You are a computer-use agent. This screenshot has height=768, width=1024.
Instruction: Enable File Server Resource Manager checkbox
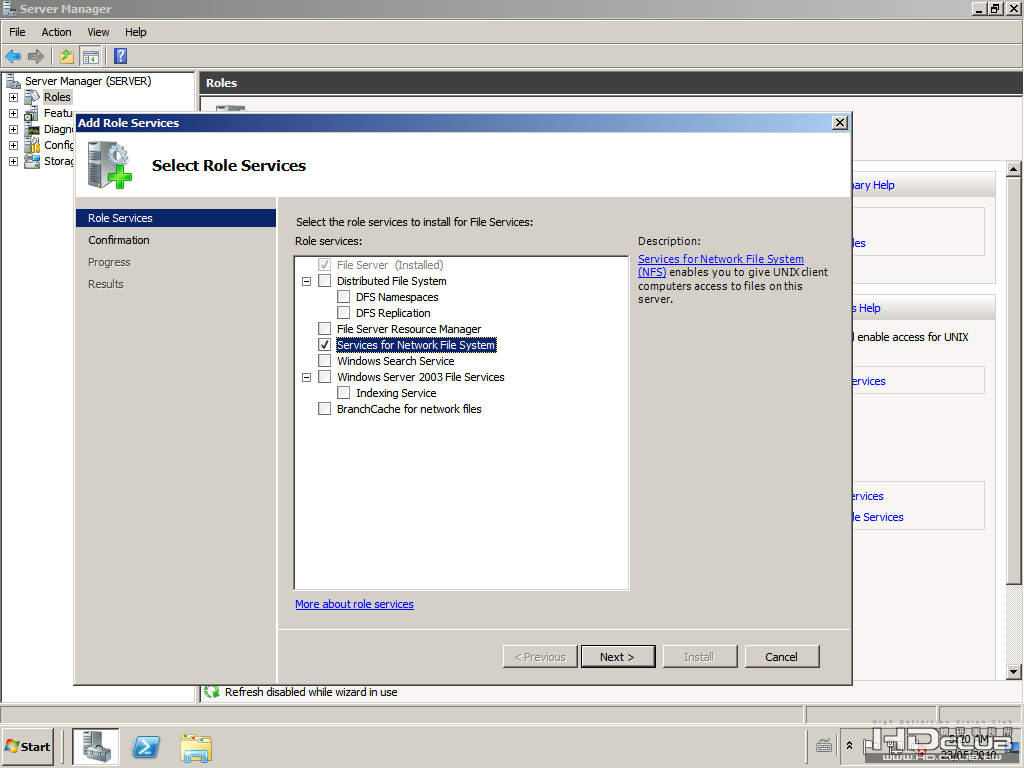coord(325,329)
